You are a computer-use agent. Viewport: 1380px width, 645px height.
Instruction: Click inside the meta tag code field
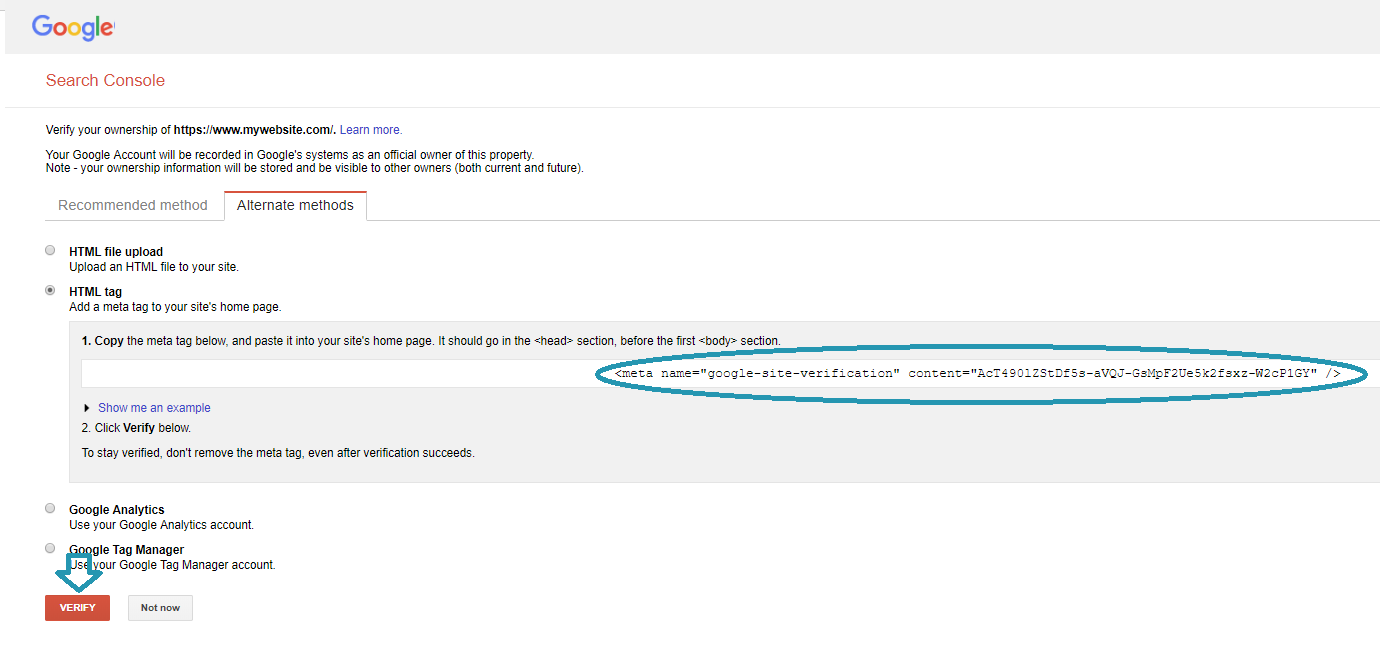click(731, 373)
